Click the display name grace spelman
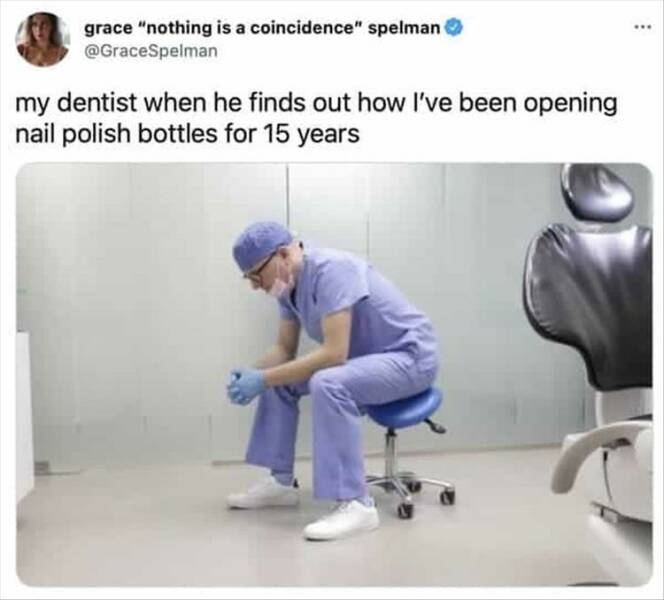 262,28
